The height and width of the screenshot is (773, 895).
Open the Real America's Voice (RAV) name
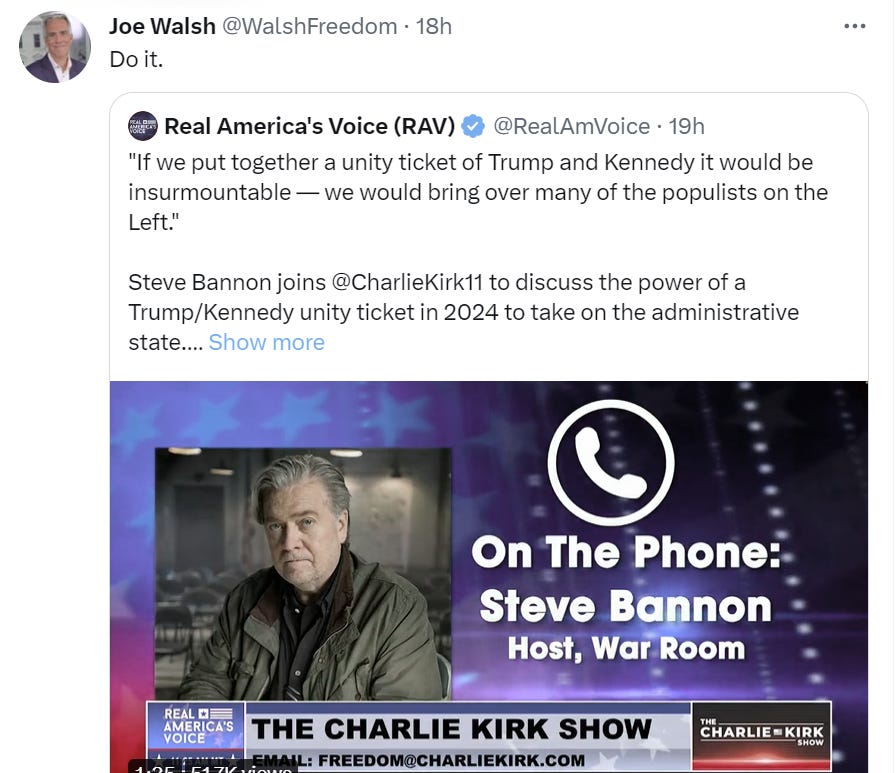(310, 126)
